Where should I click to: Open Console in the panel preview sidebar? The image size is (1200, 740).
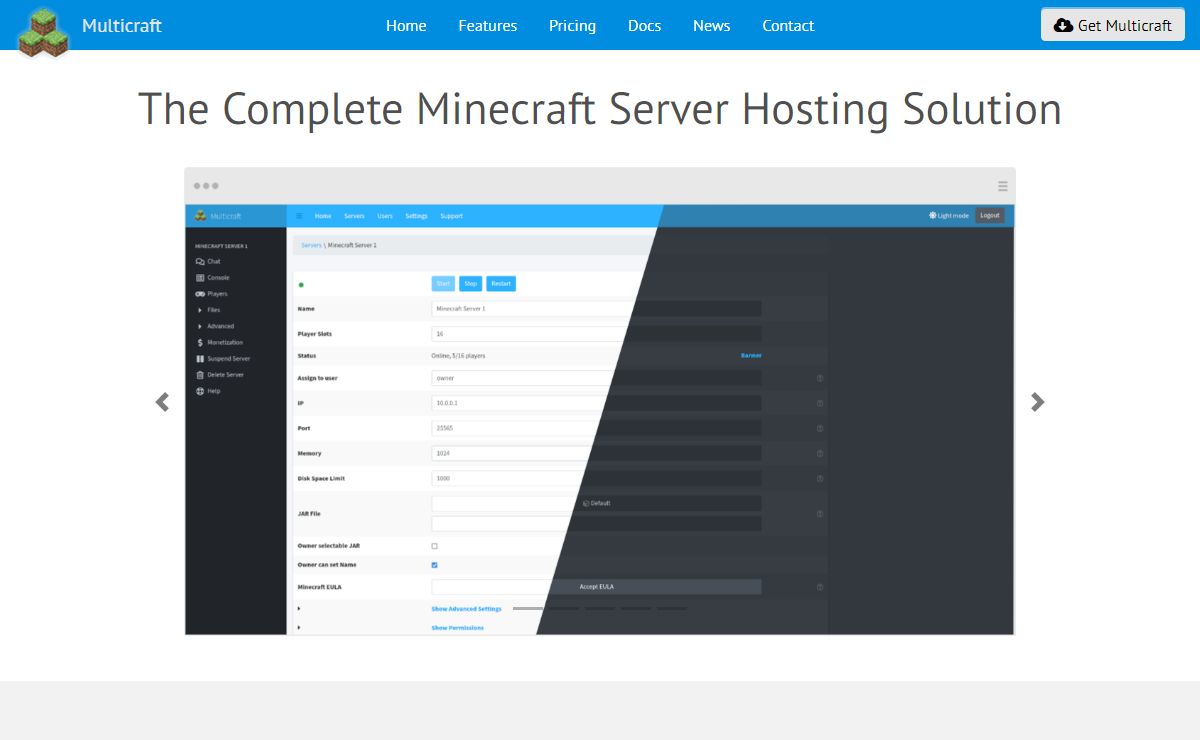coord(212,278)
